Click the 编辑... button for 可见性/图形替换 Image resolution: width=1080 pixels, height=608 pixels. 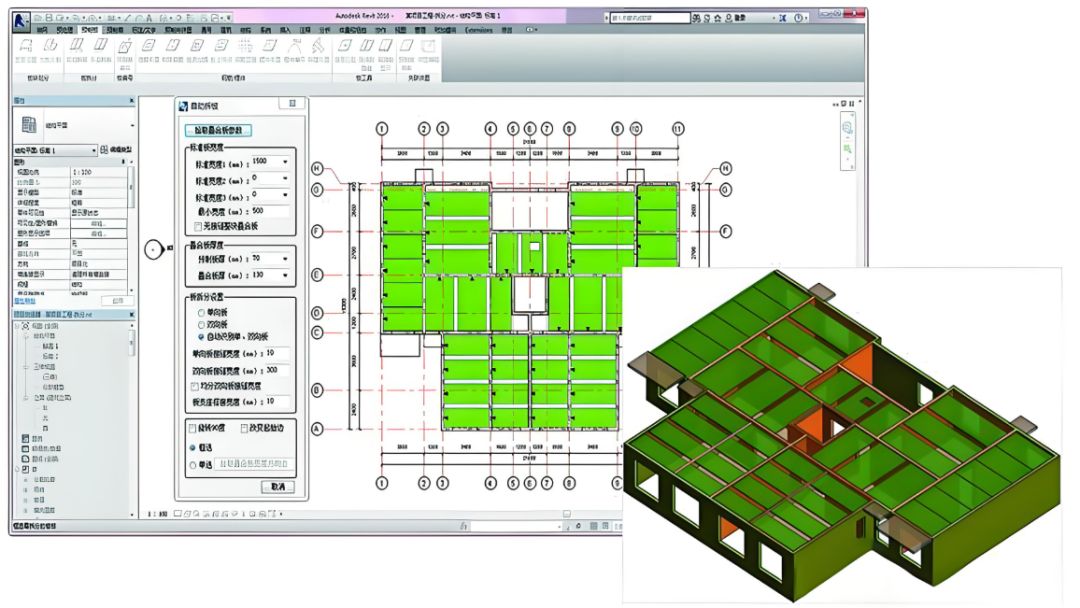(98, 224)
